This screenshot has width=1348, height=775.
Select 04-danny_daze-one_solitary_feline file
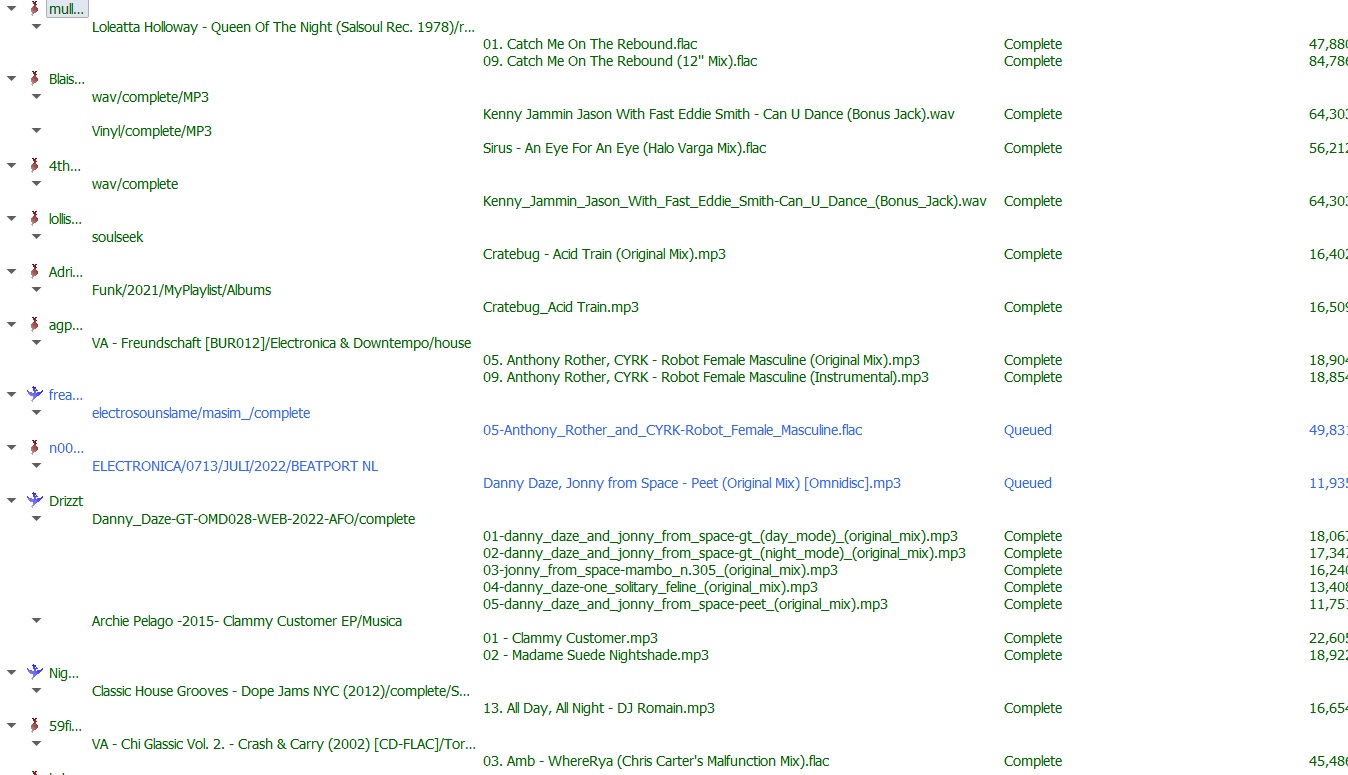(650, 587)
